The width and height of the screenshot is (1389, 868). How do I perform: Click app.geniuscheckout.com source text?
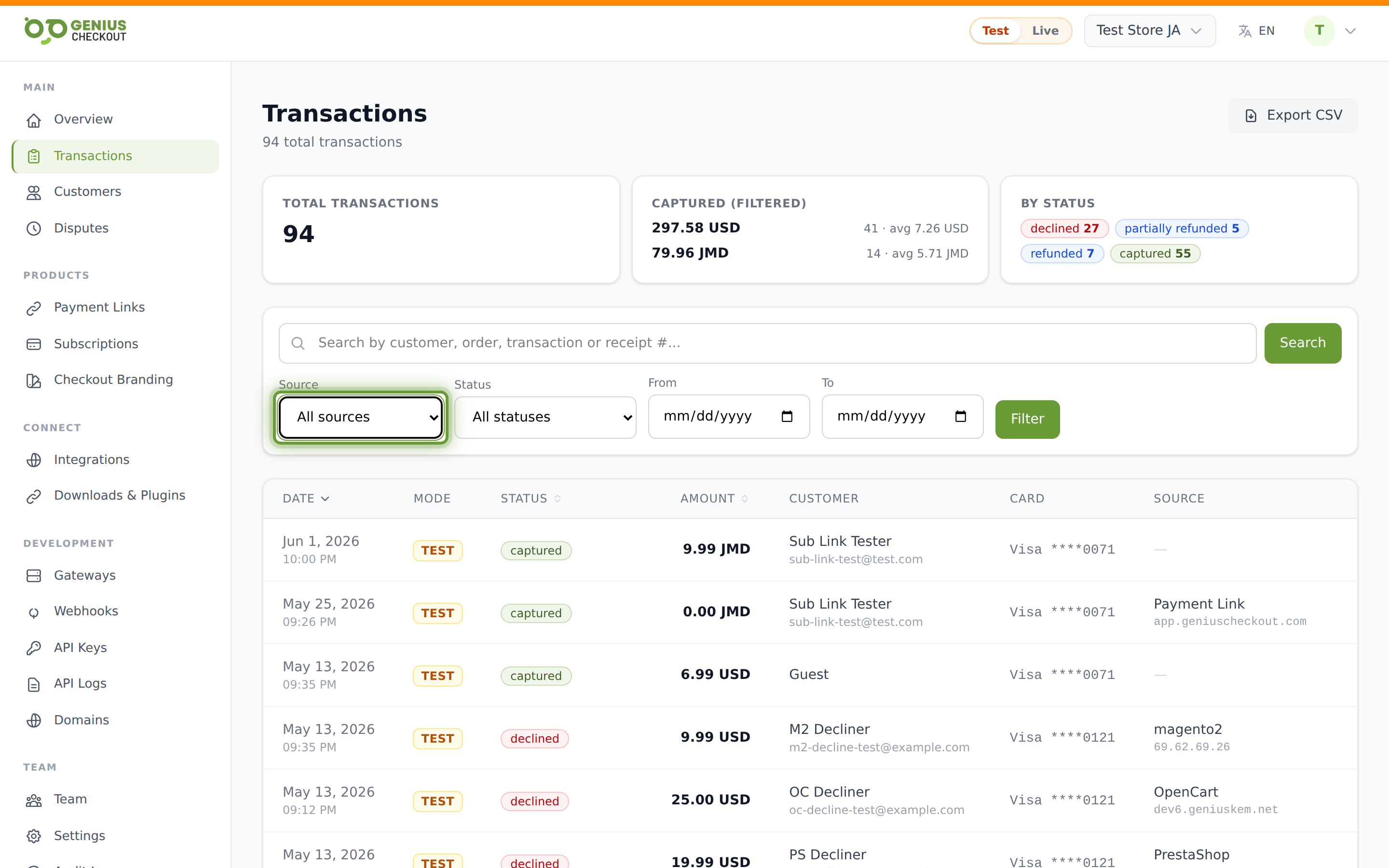1229,622
